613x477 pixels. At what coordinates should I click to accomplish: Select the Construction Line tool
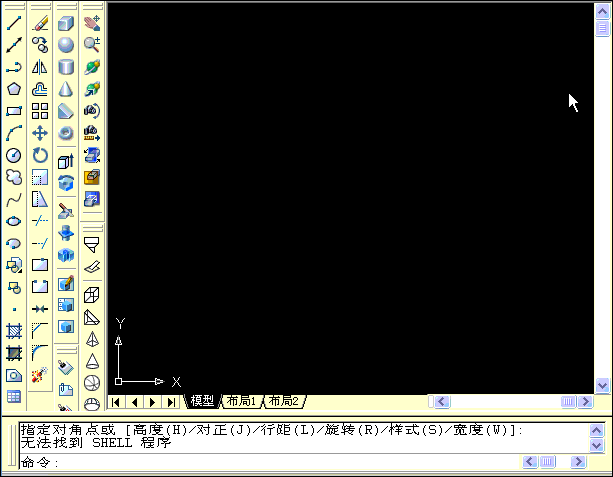click(x=14, y=45)
